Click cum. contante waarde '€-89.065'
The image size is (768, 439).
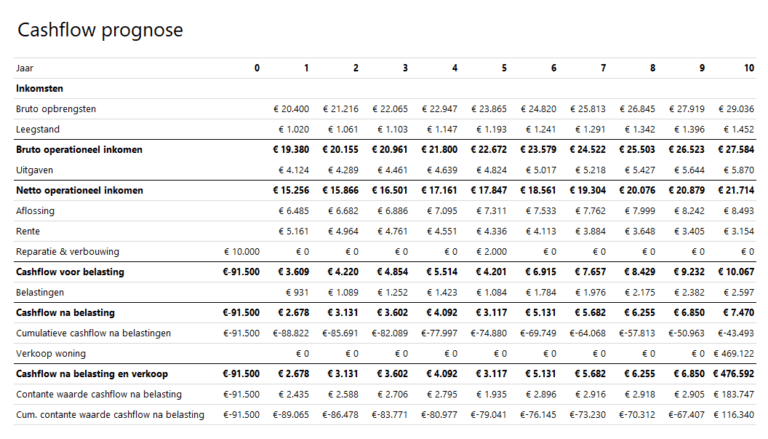coord(291,415)
